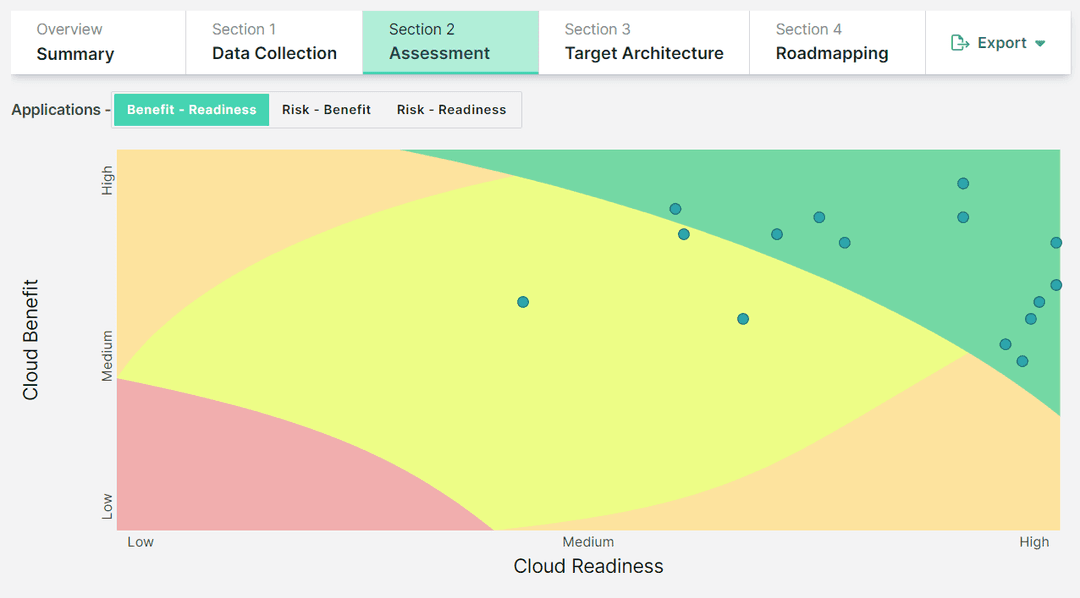Click the leftmost data point on the chart

pos(523,302)
